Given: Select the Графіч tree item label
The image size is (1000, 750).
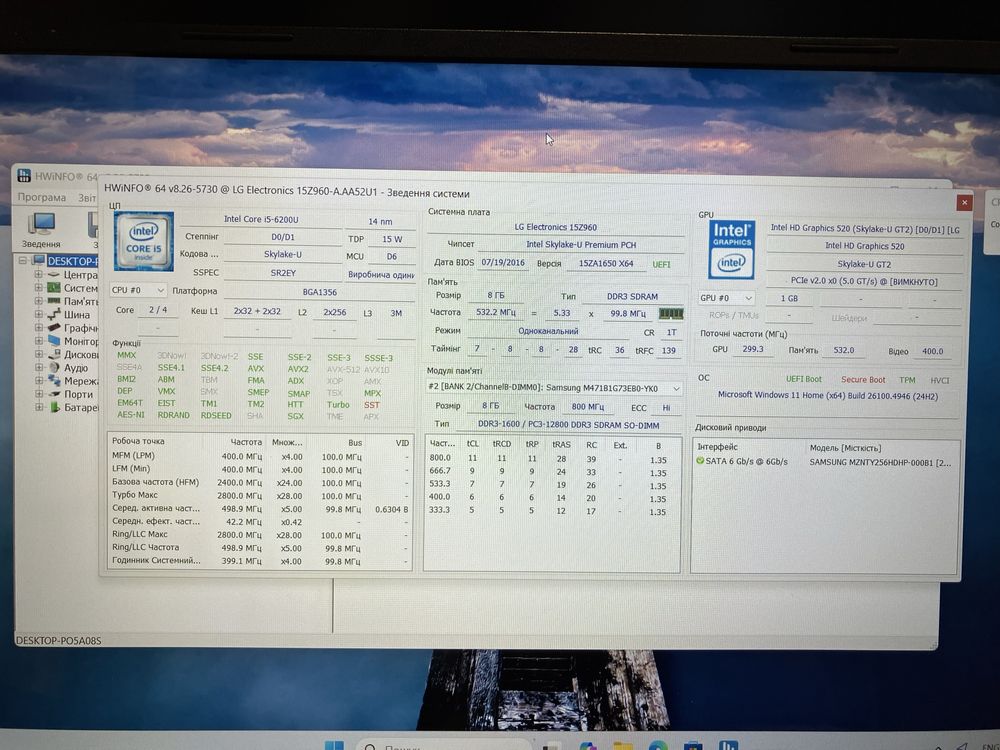Looking at the screenshot, I should click(x=81, y=328).
